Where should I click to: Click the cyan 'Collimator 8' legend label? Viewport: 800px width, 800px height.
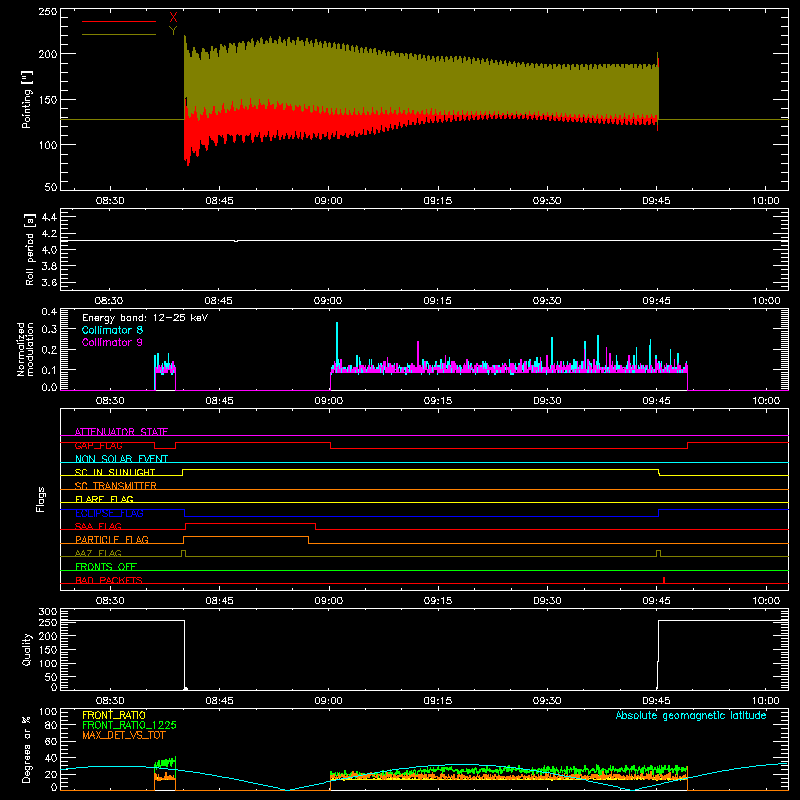112,330
